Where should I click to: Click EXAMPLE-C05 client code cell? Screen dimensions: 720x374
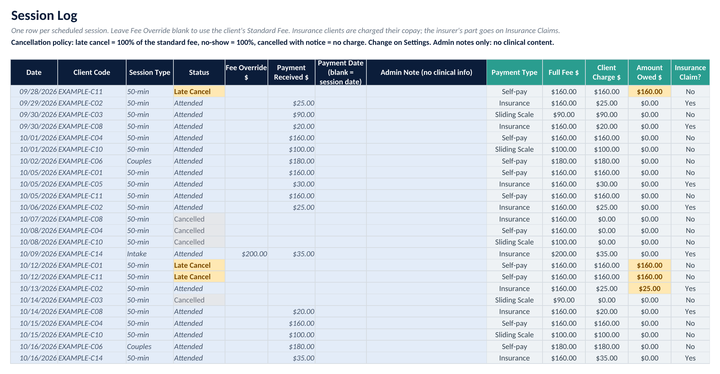pos(92,184)
